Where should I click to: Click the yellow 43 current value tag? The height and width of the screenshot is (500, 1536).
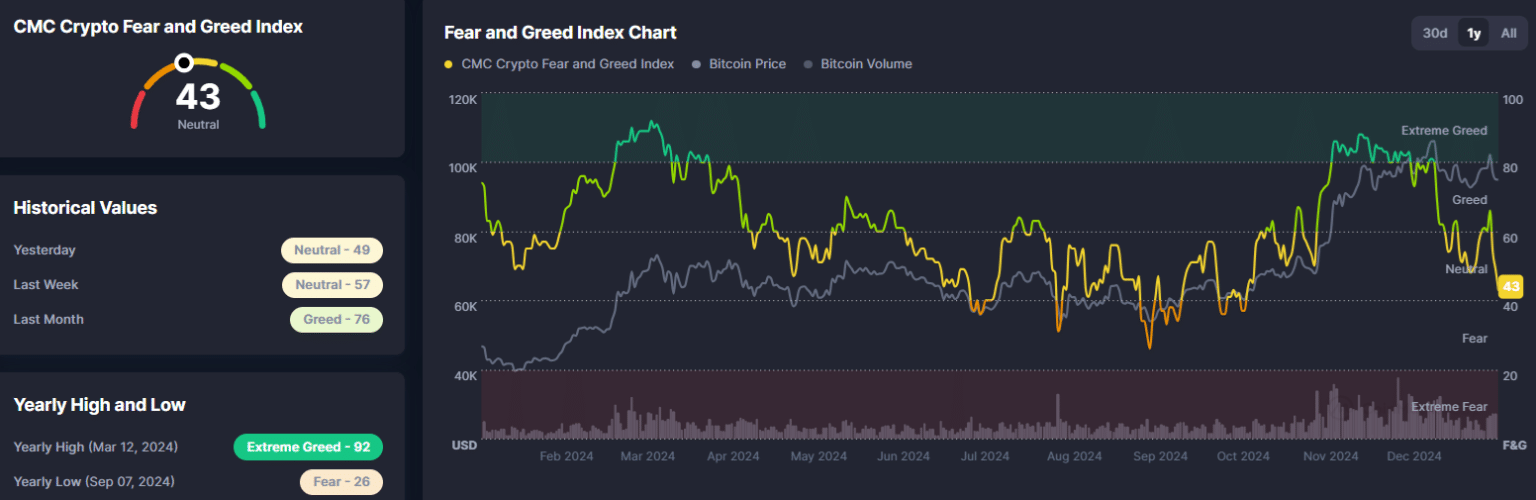click(x=1510, y=288)
